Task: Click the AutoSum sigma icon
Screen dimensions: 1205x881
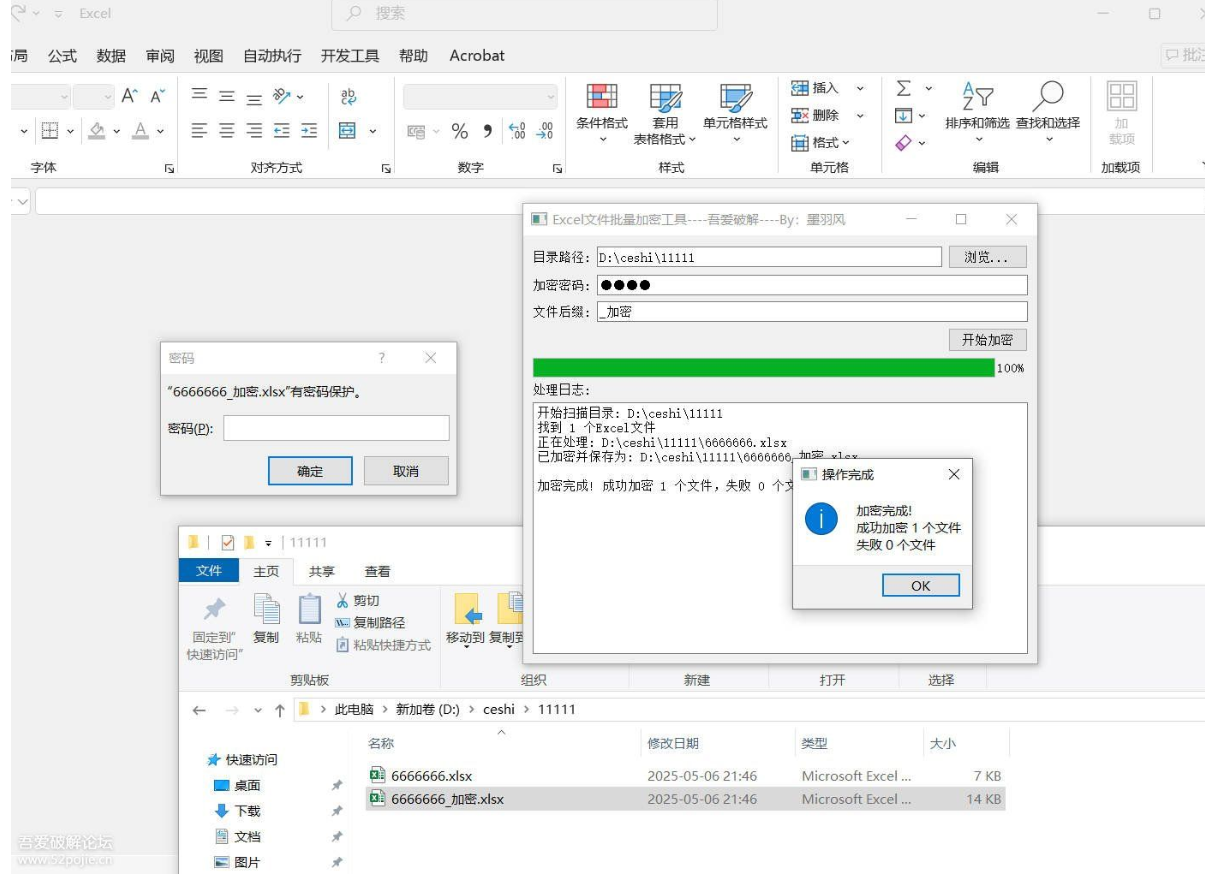Action: (x=903, y=90)
